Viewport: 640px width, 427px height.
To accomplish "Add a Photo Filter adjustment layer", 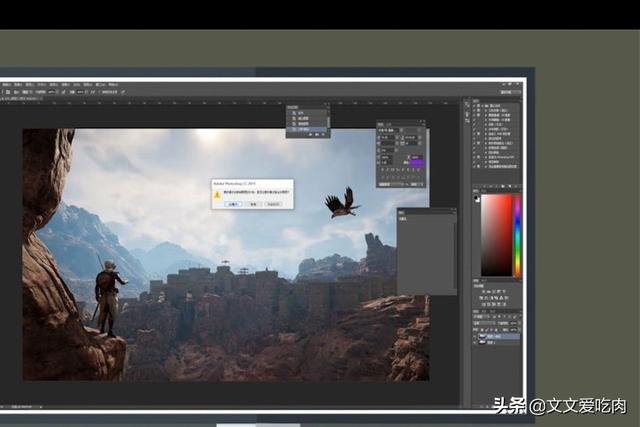I will (496, 298).
